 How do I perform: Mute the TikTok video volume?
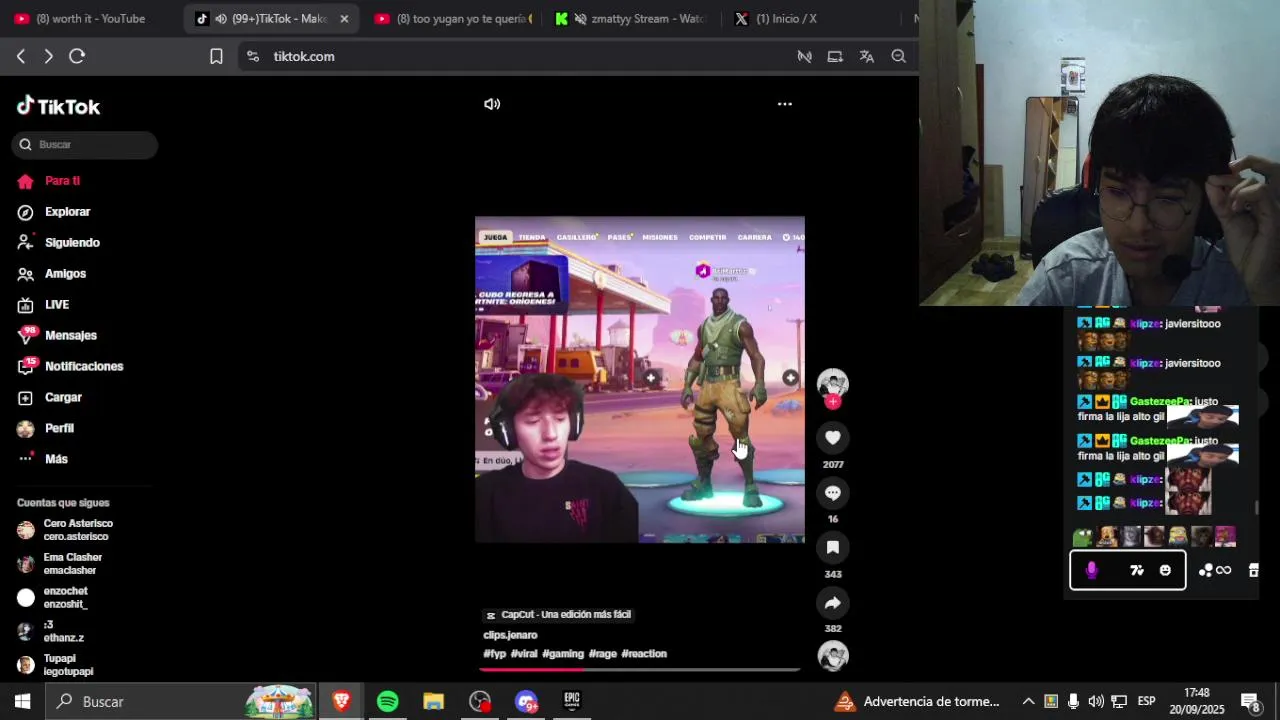tap(492, 104)
